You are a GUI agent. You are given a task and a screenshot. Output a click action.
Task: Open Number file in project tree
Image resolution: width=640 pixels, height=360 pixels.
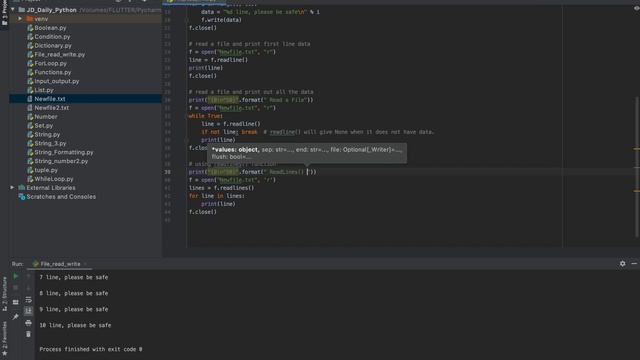point(46,117)
